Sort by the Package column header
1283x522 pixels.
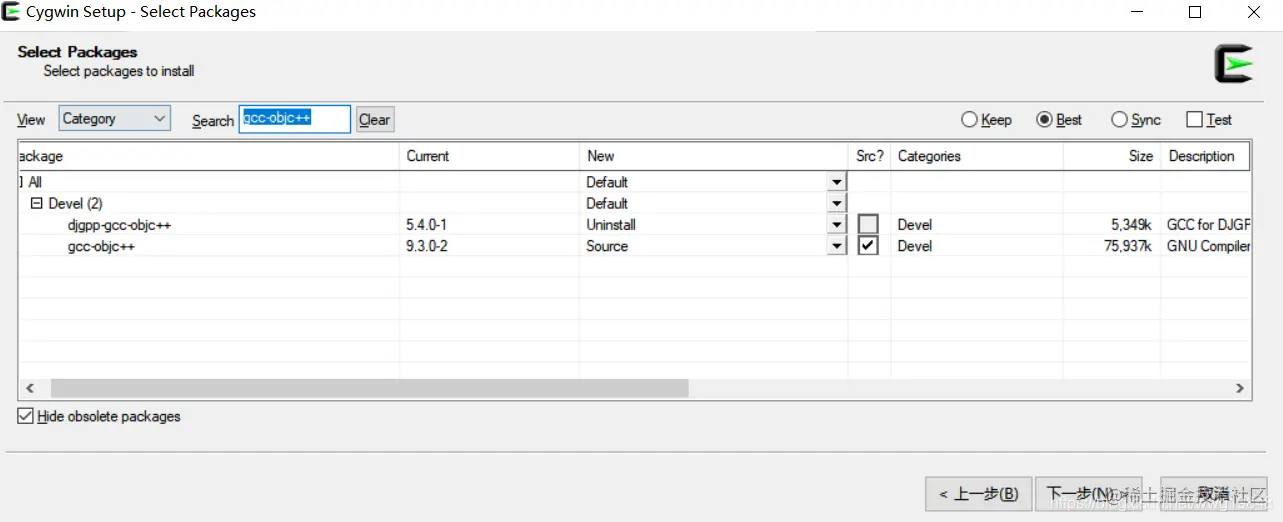[x=209, y=157]
